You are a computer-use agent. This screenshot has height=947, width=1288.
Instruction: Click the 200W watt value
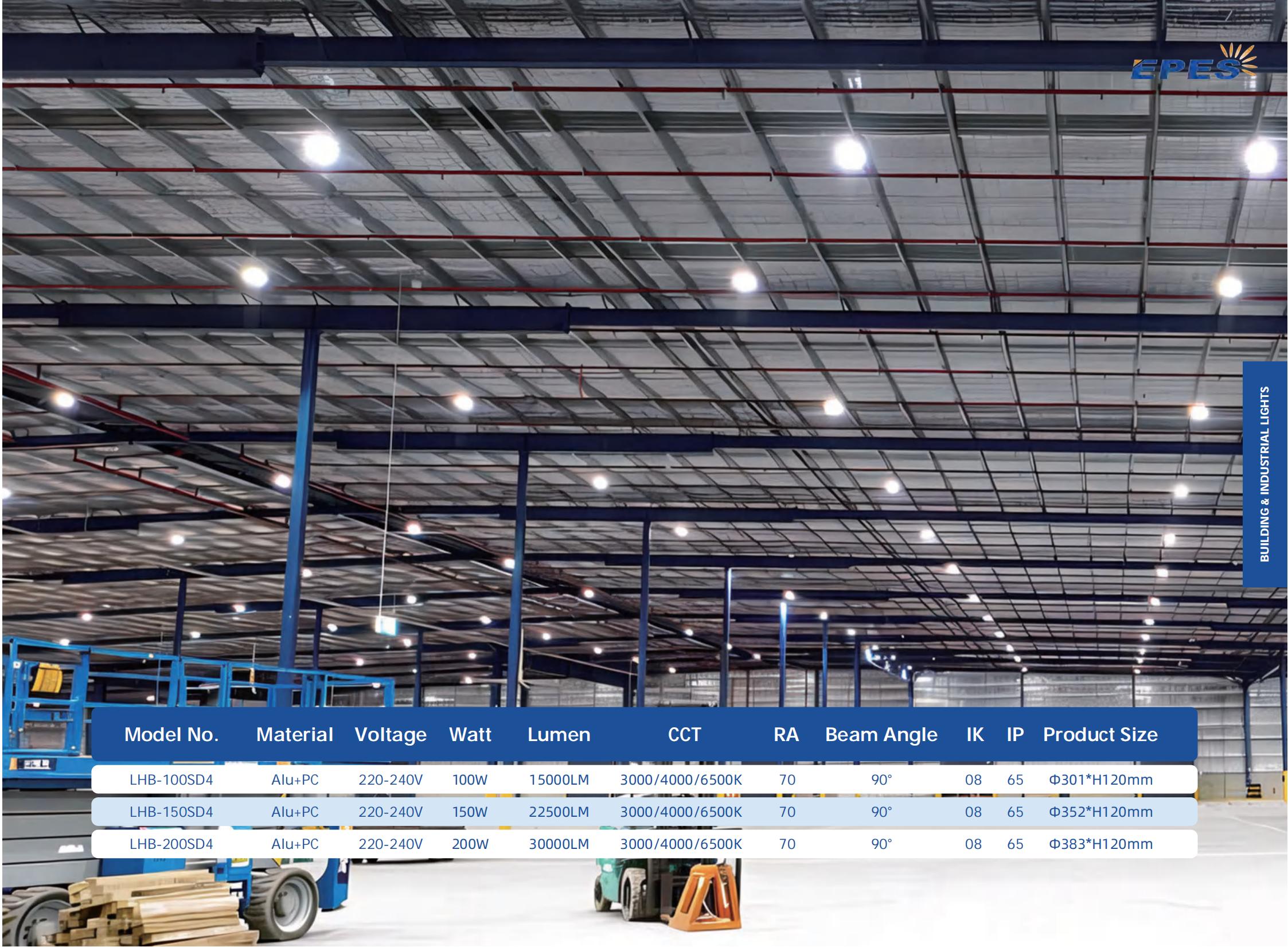(470, 844)
